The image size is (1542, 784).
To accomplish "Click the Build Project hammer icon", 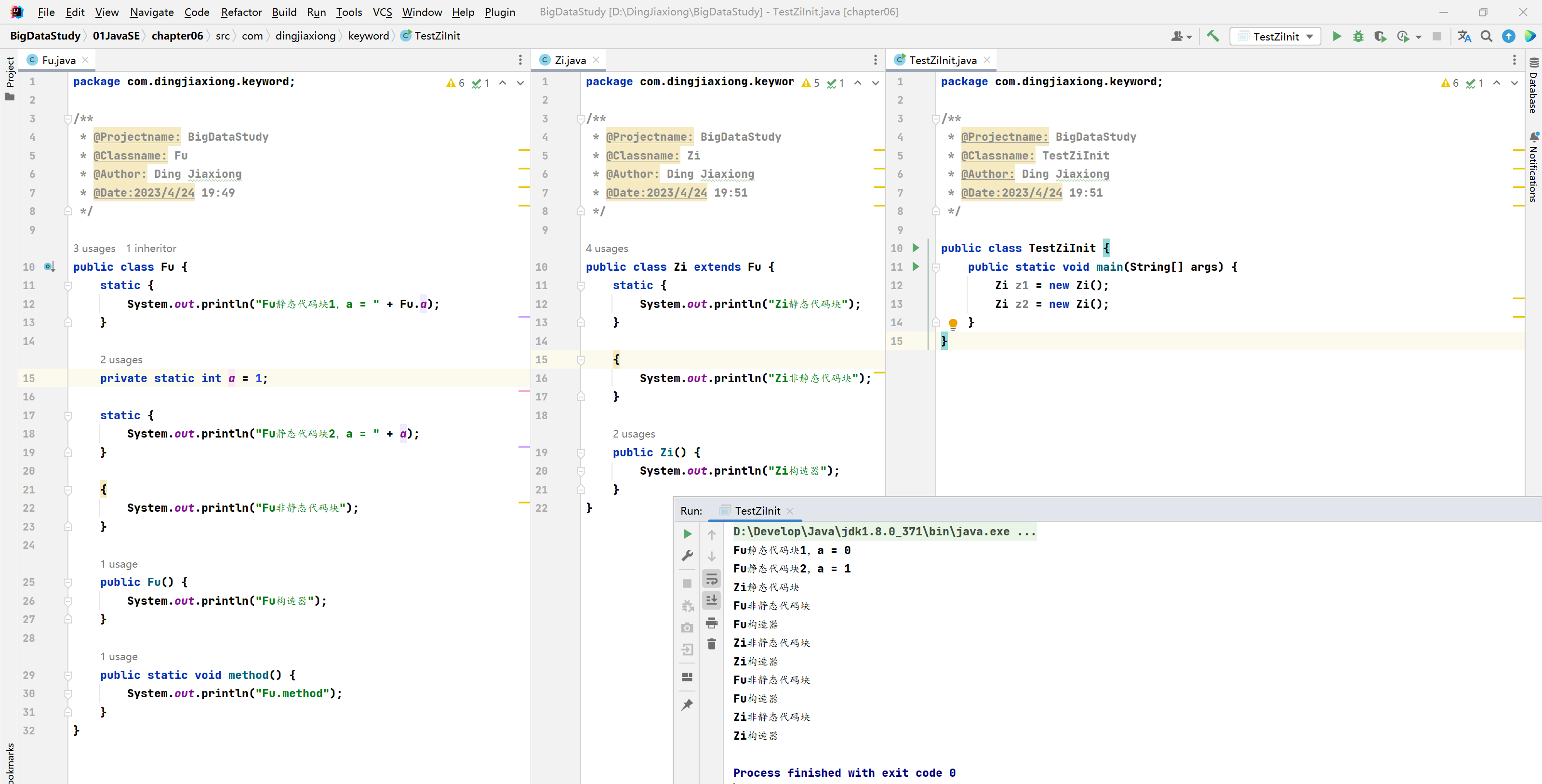I will (1213, 37).
